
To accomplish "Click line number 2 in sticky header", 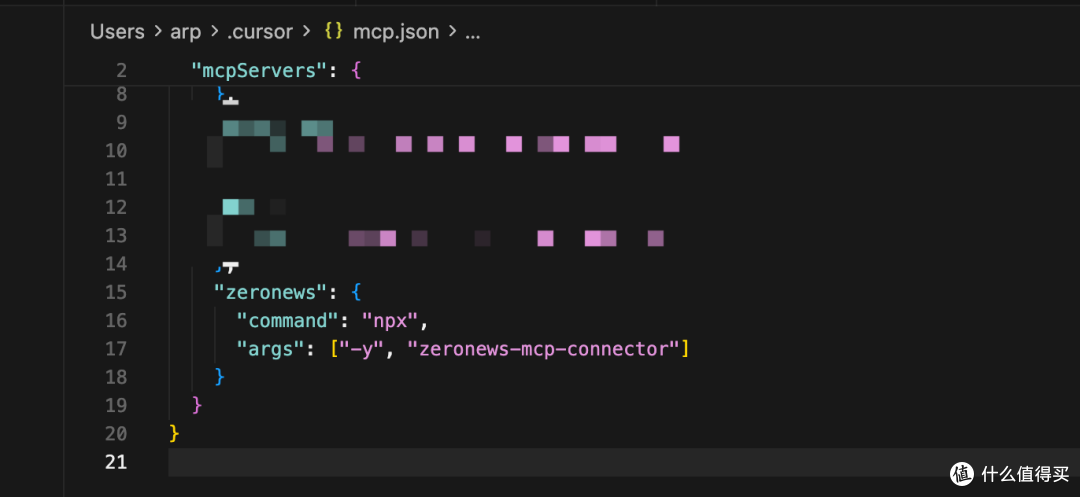I will click(122, 71).
